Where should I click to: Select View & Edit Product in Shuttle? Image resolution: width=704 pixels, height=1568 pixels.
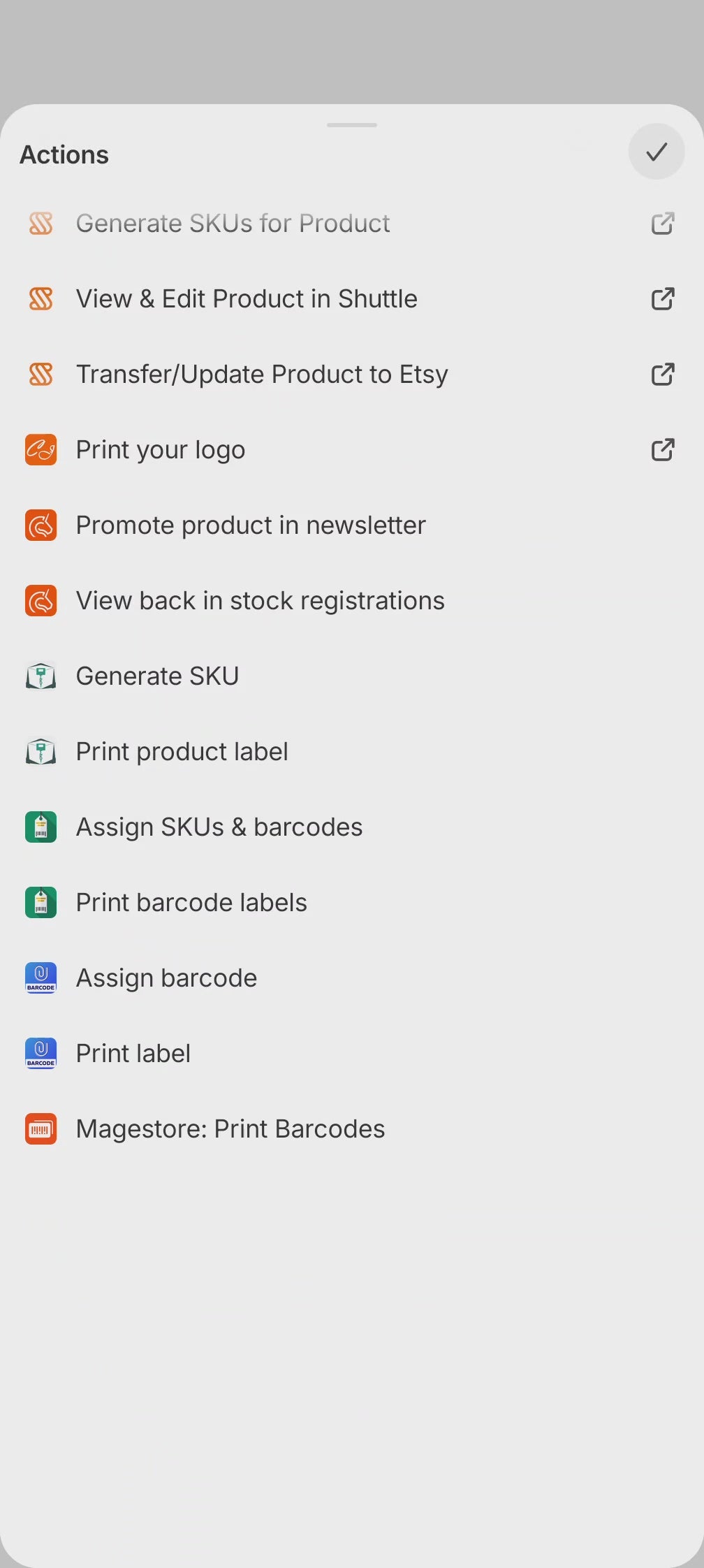(x=247, y=299)
